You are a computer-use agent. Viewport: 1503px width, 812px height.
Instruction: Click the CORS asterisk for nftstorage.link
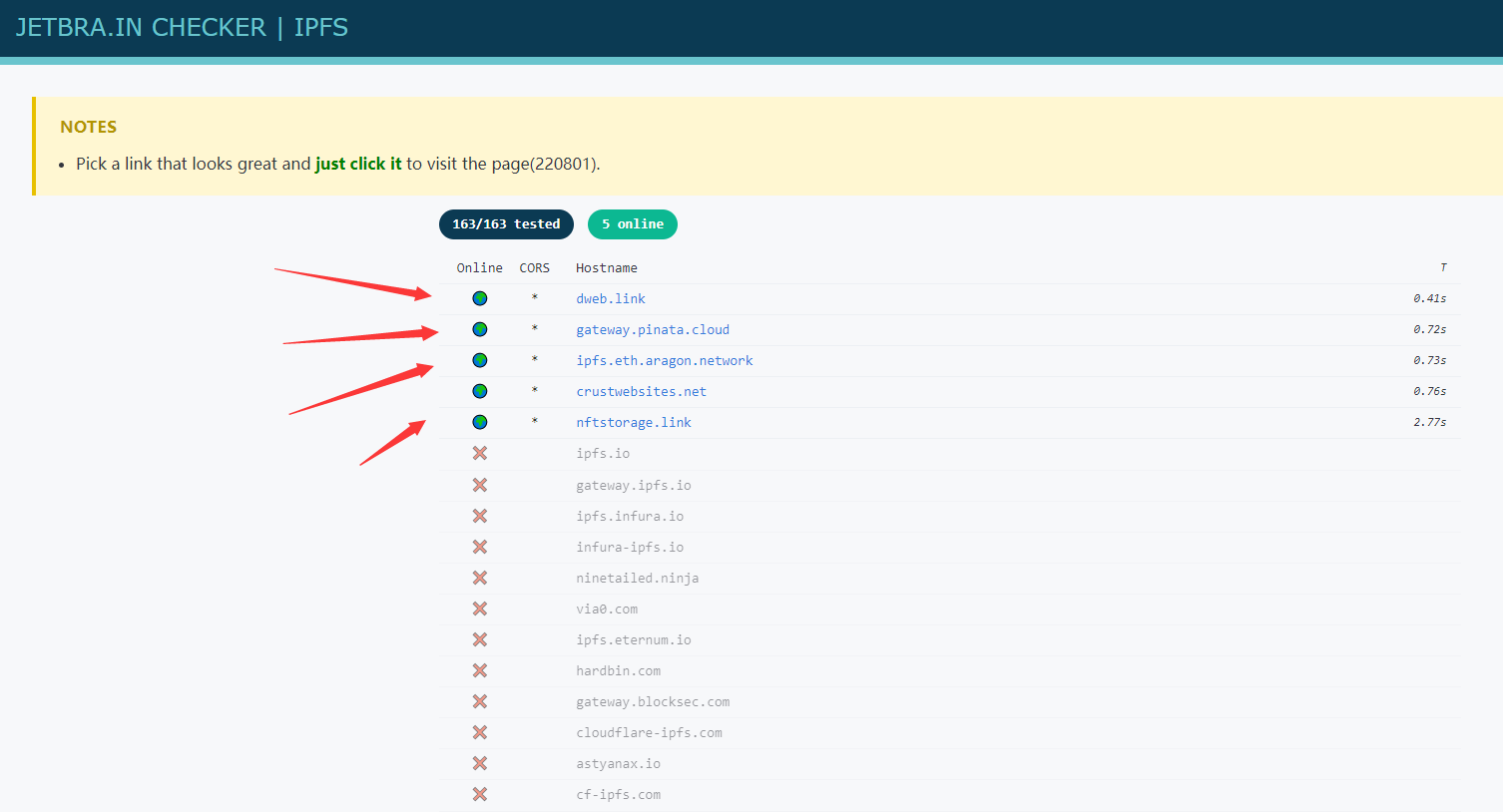coord(535,422)
